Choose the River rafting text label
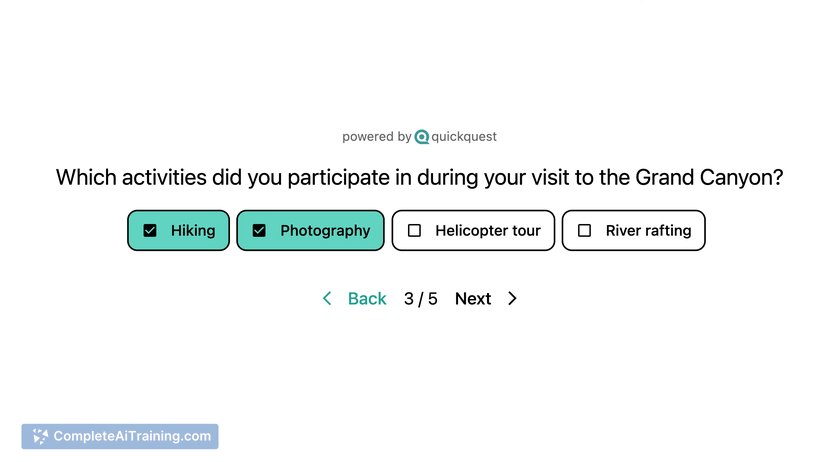820x462 pixels. coord(648,231)
